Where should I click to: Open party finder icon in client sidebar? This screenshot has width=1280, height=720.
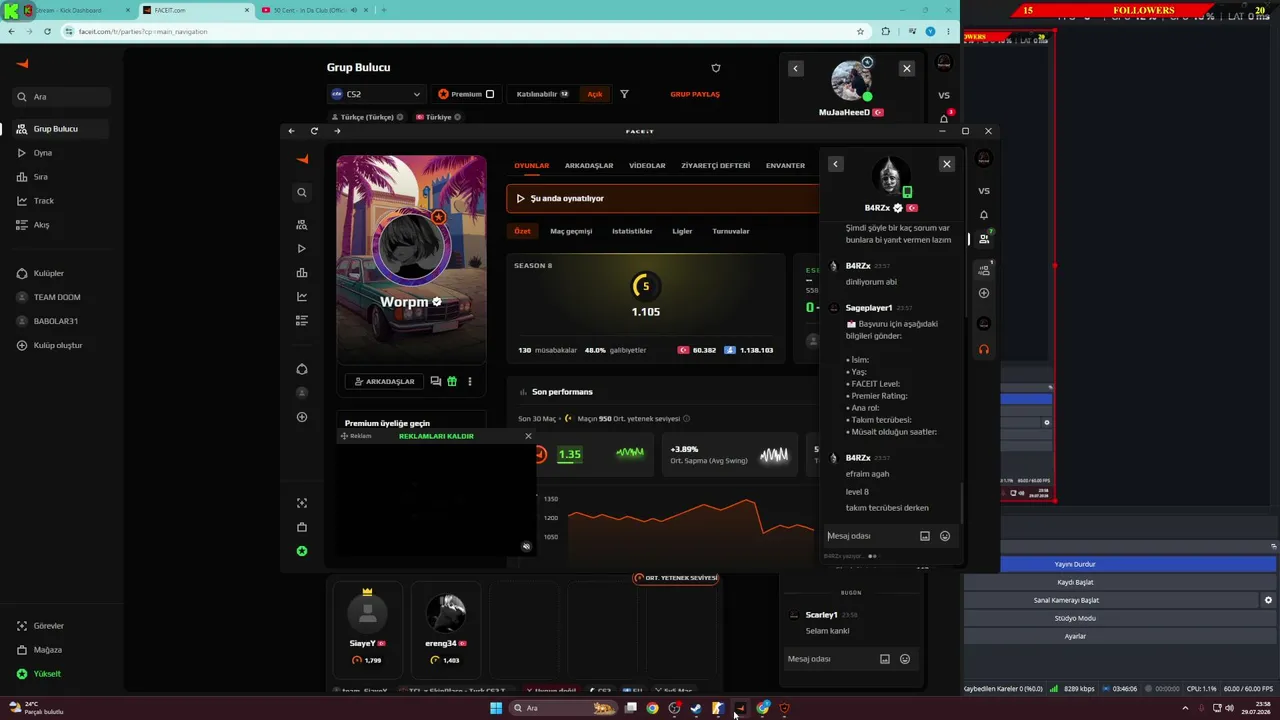(302, 225)
